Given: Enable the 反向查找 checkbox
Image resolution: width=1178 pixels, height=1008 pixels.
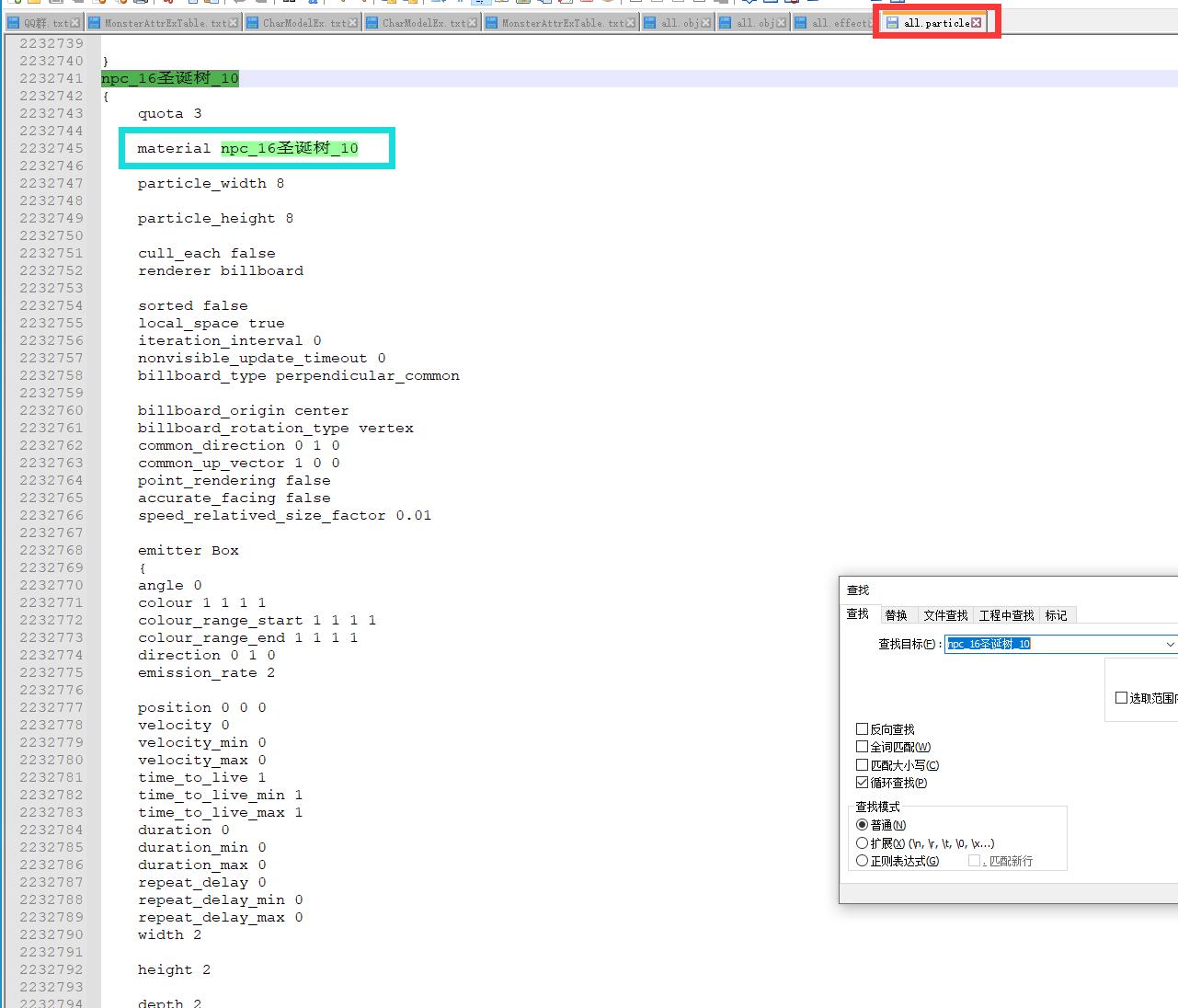Looking at the screenshot, I should (862, 729).
